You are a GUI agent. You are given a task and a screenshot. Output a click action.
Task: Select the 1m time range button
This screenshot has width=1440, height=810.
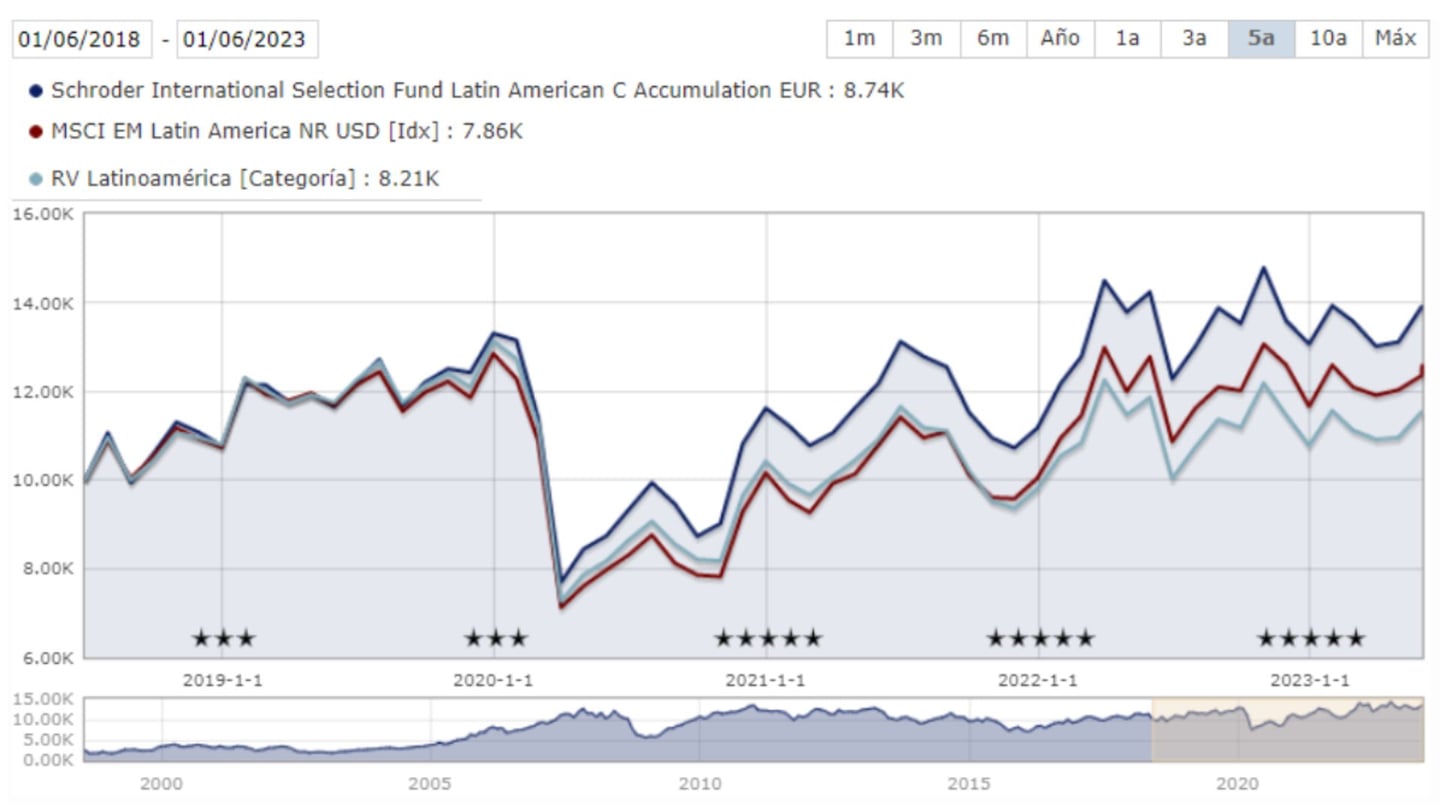pyautogui.click(x=859, y=39)
